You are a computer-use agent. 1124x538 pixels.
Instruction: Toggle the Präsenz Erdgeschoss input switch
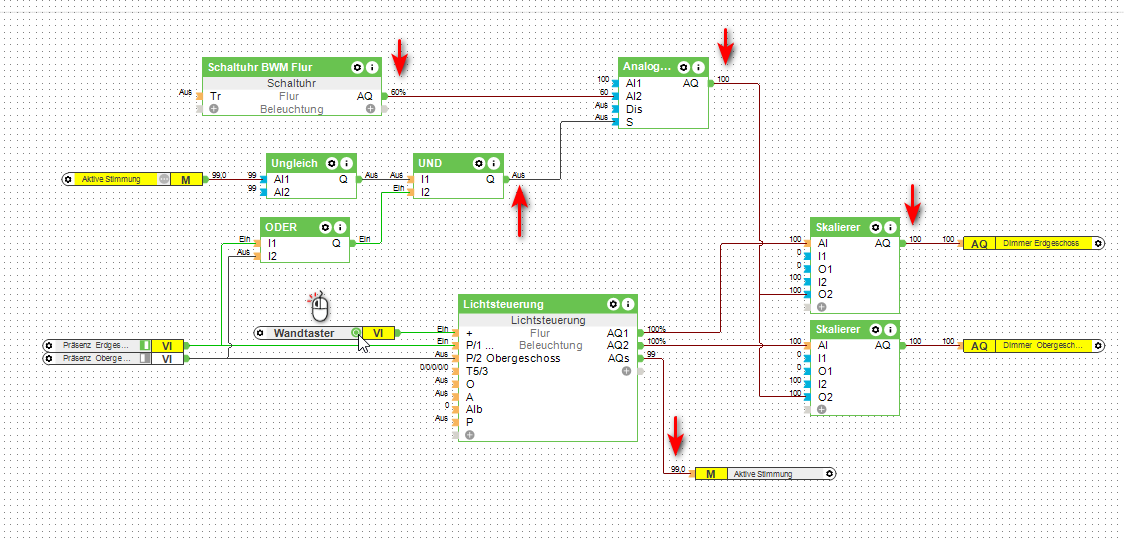(144, 345)
